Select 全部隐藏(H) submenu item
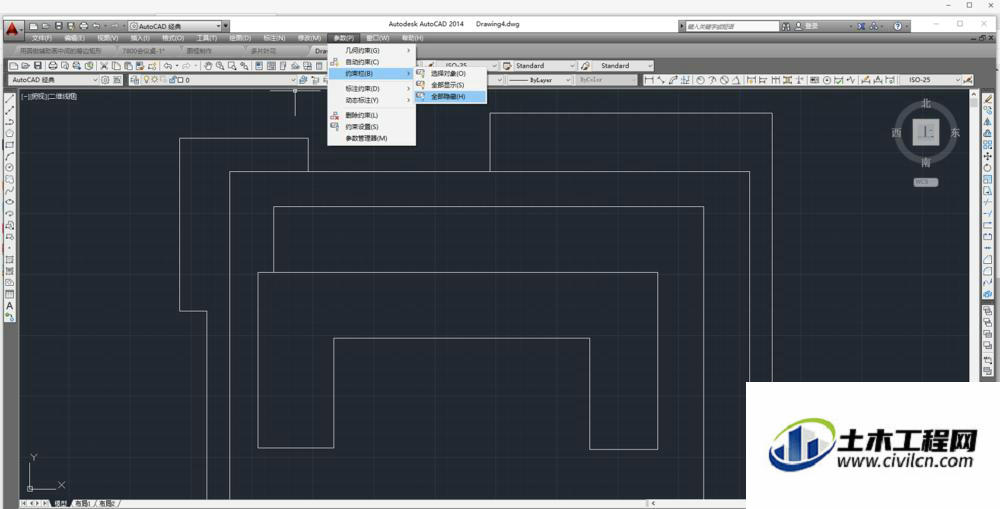The image size is (1000, 509). tap(450, 96)
